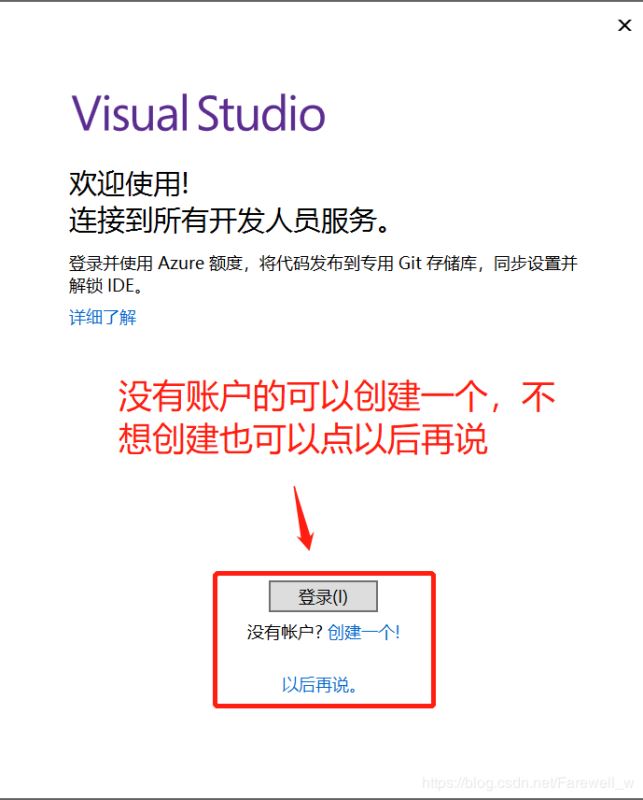Sign in with the gray 登录 button
The height and width of the screenshot is (800, 643).
tap(323, 596)
